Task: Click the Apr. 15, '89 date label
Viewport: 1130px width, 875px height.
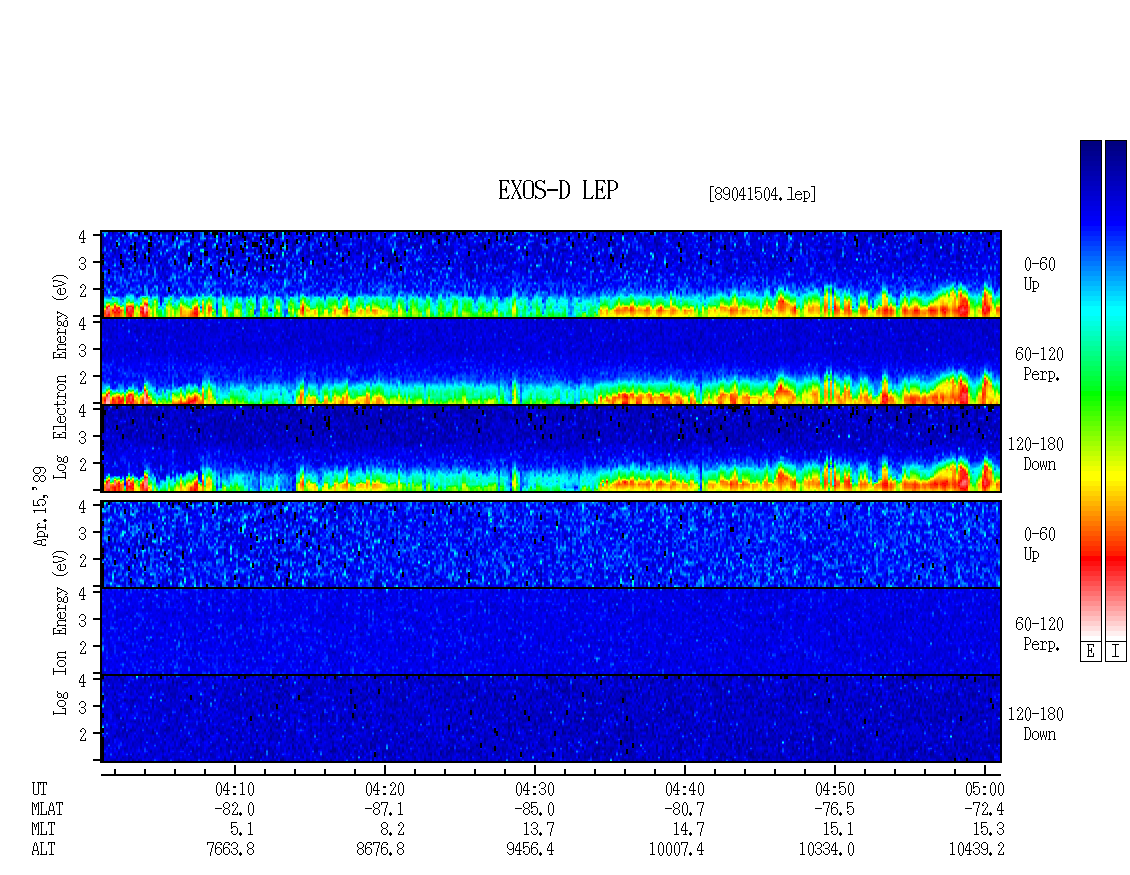Action: pos(40,506)
